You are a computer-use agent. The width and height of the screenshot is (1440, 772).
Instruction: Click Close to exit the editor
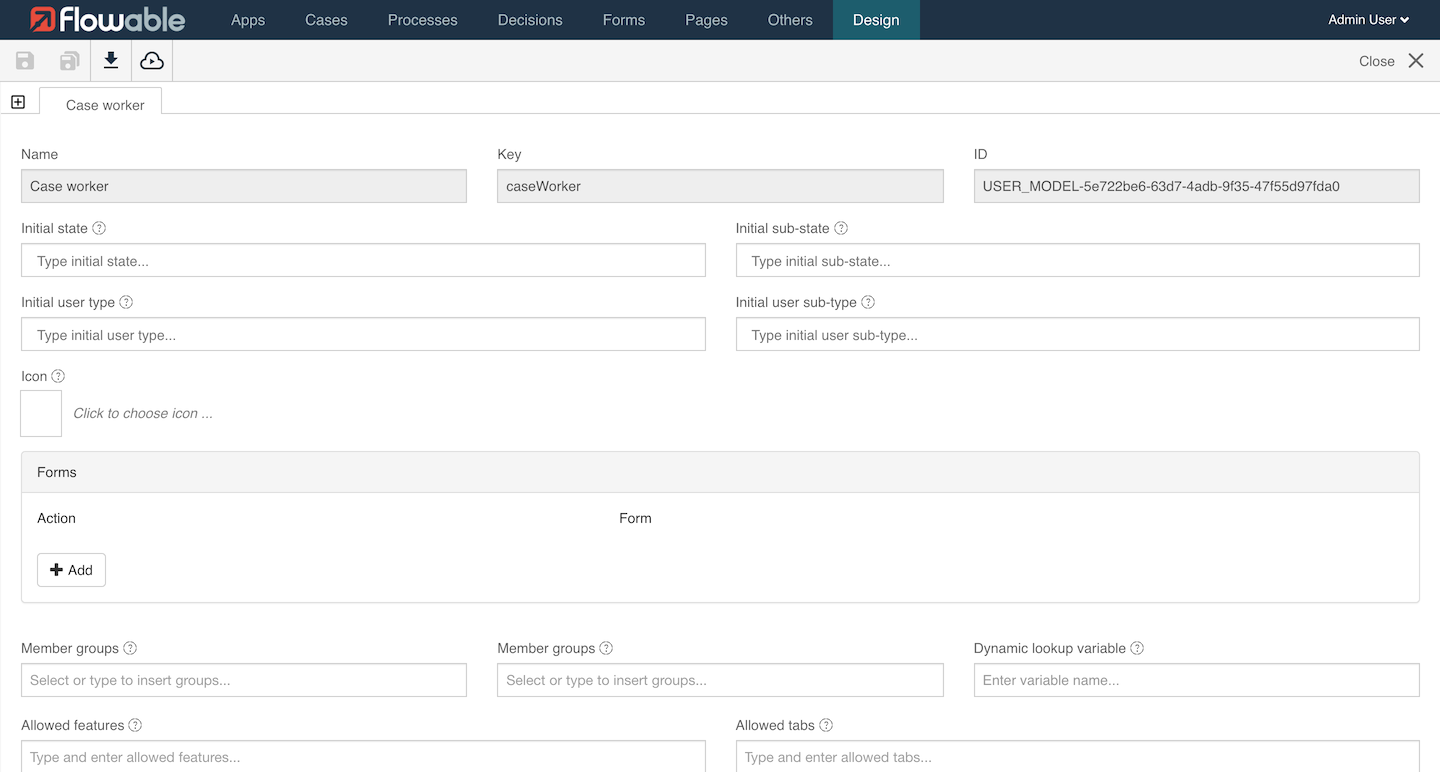coord(1390,61)
